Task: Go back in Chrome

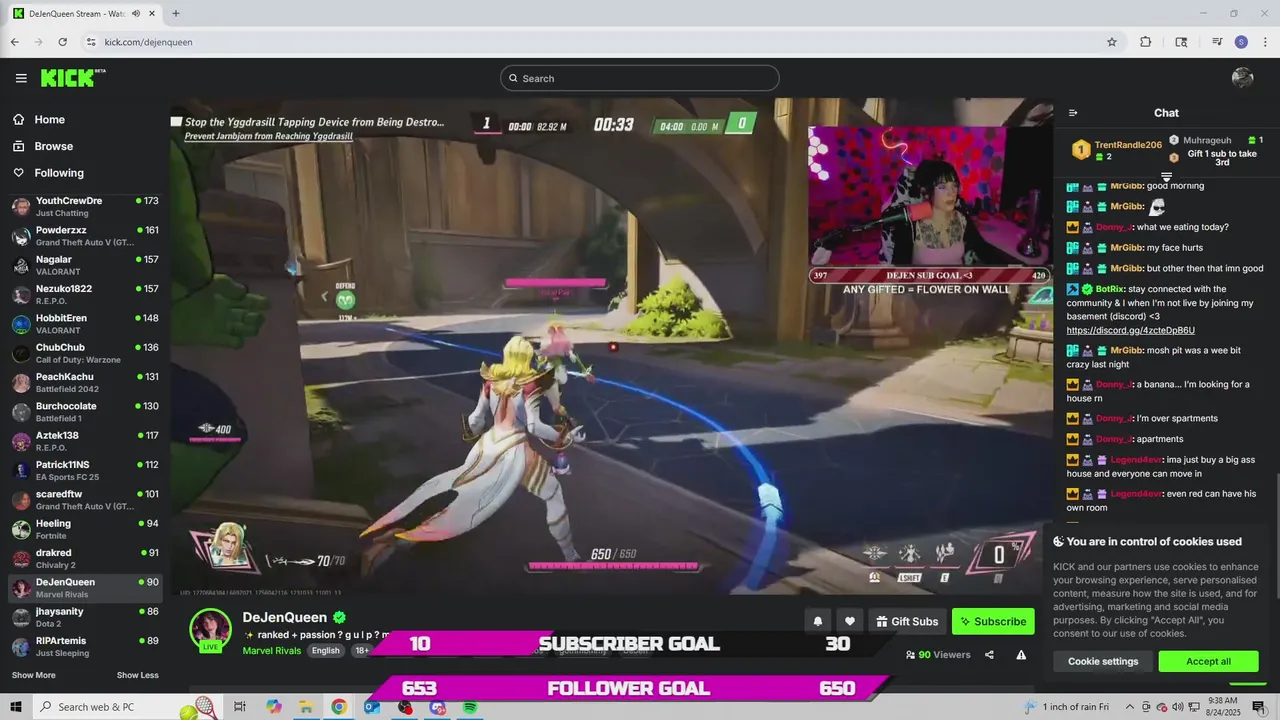Action: click(x=14, y=42)
